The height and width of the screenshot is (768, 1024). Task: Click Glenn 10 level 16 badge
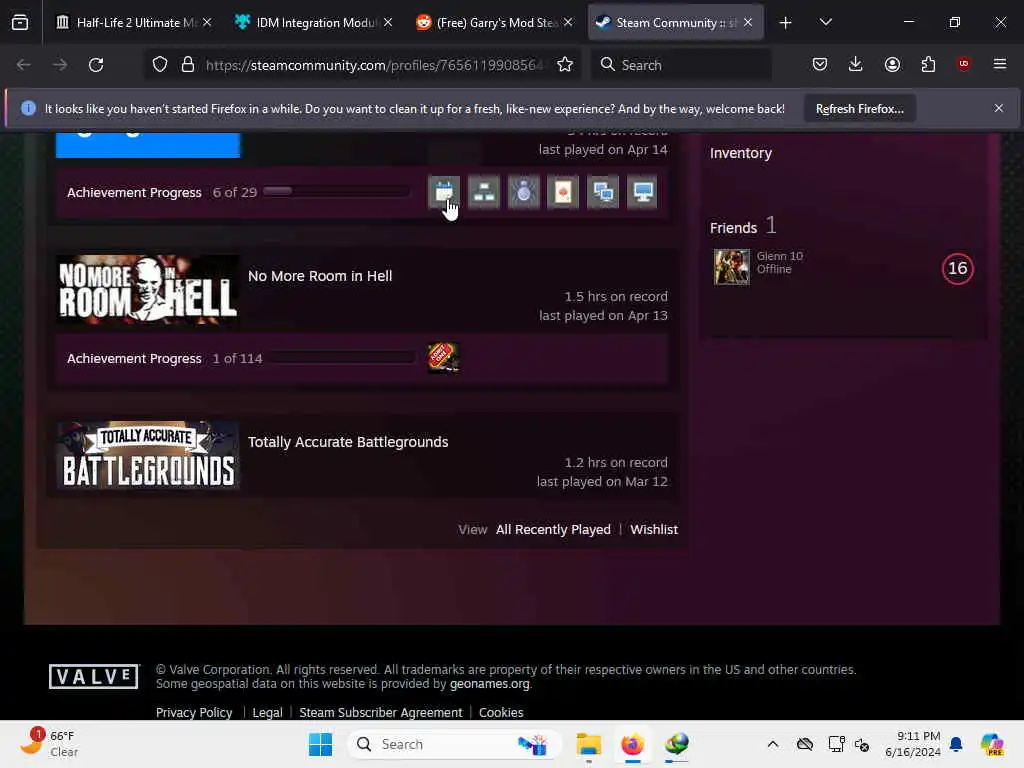coord(957,268)
